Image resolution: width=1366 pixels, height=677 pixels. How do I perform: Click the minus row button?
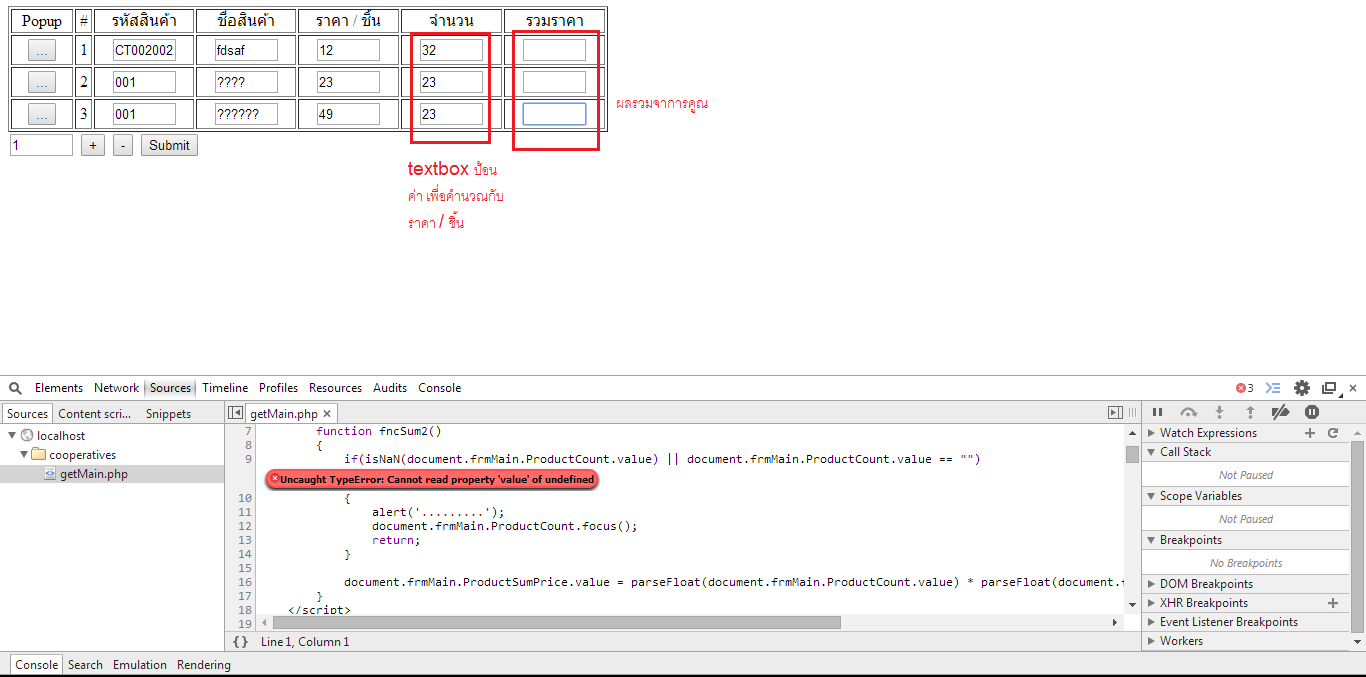coord(122,145)
